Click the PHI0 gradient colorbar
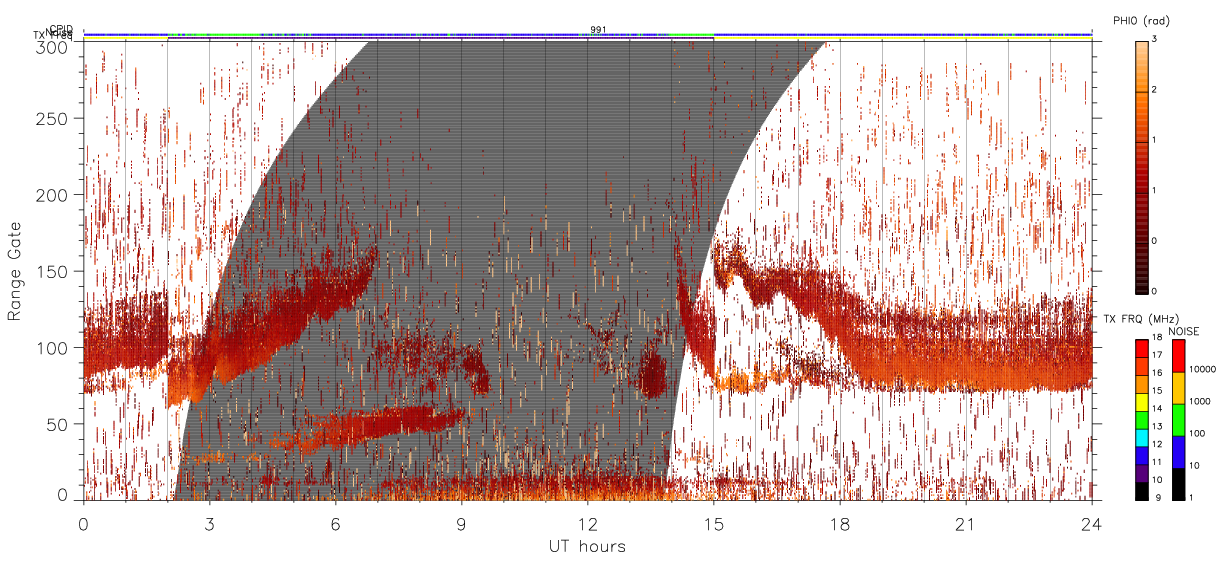1228x567 pixels. point(1141,166)
